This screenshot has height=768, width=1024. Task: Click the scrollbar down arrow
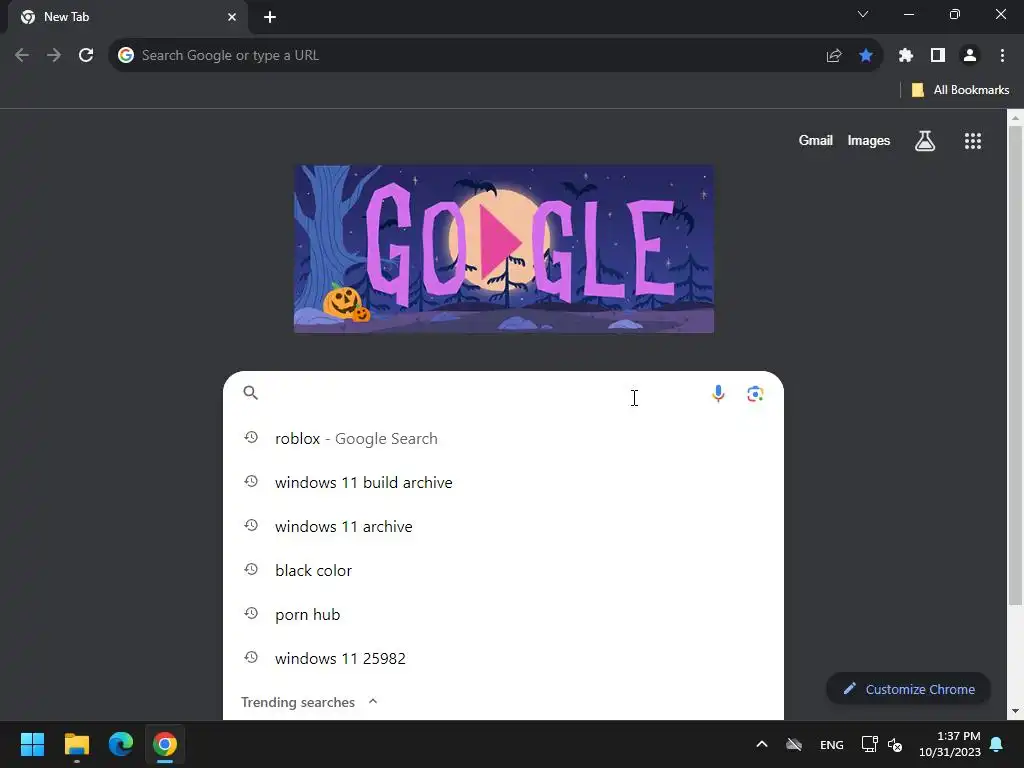click(x=1016, y=711)
